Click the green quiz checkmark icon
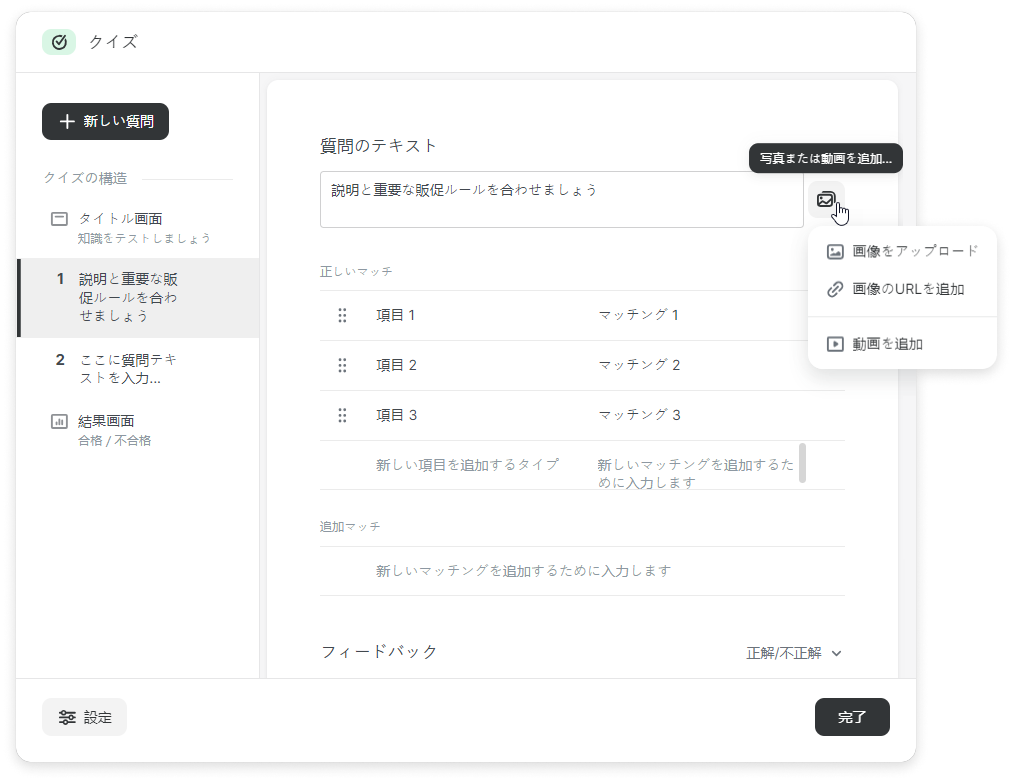The height and width of the screenshot is (782, 1012). [59, 42]
